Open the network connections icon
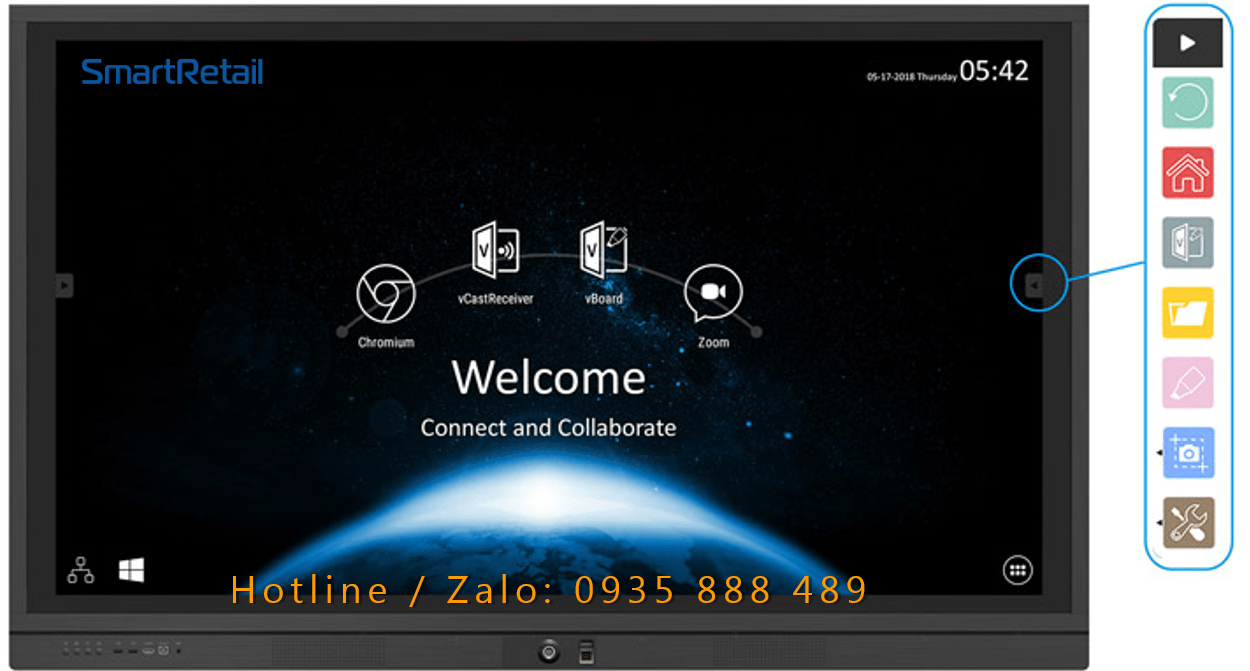Image resolution: width=1250 pixels, height=671 pixels. coord(80,570)
